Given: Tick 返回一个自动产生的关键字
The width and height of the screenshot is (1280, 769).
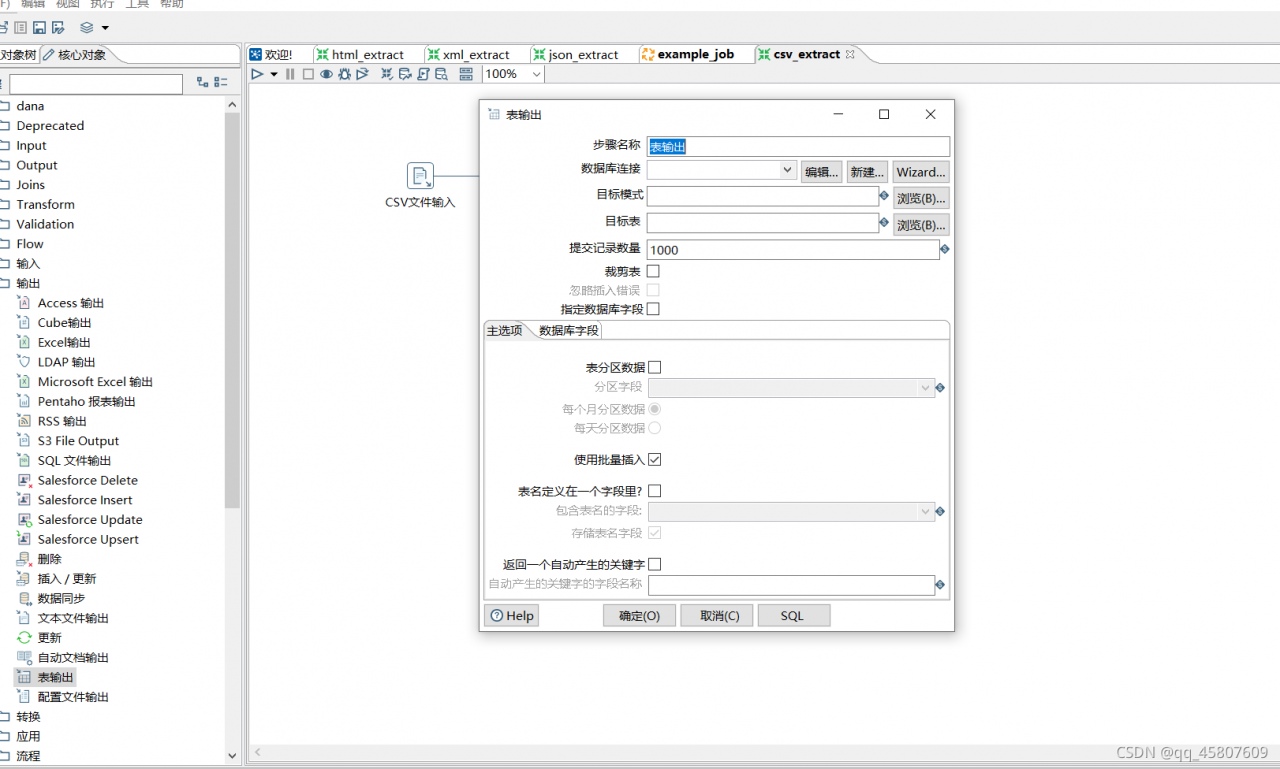Looking at the screenshot, I should point(655,564).
